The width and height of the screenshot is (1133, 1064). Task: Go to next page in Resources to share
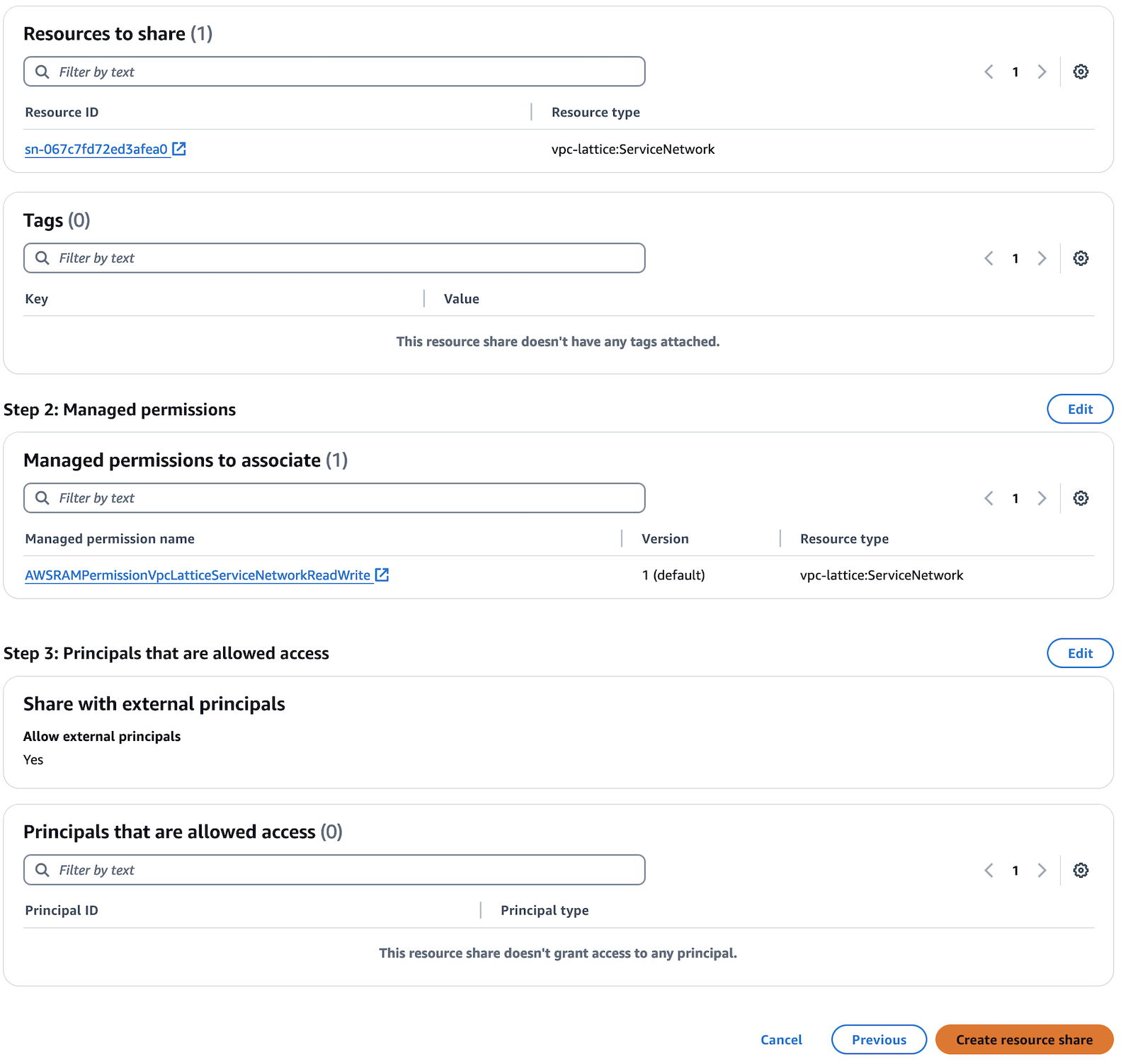pyautogui.click(x=1042, y=72)
